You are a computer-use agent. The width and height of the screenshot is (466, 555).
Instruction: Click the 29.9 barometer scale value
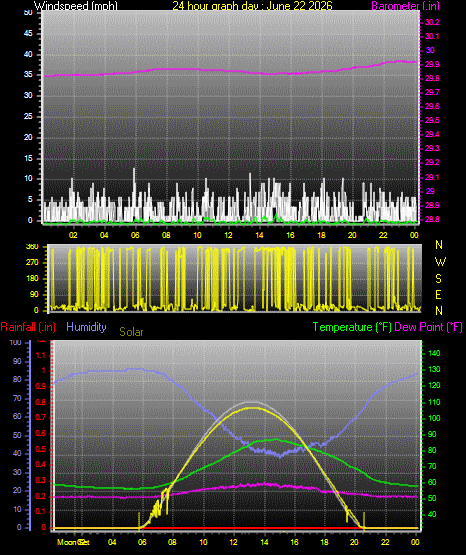432,64
